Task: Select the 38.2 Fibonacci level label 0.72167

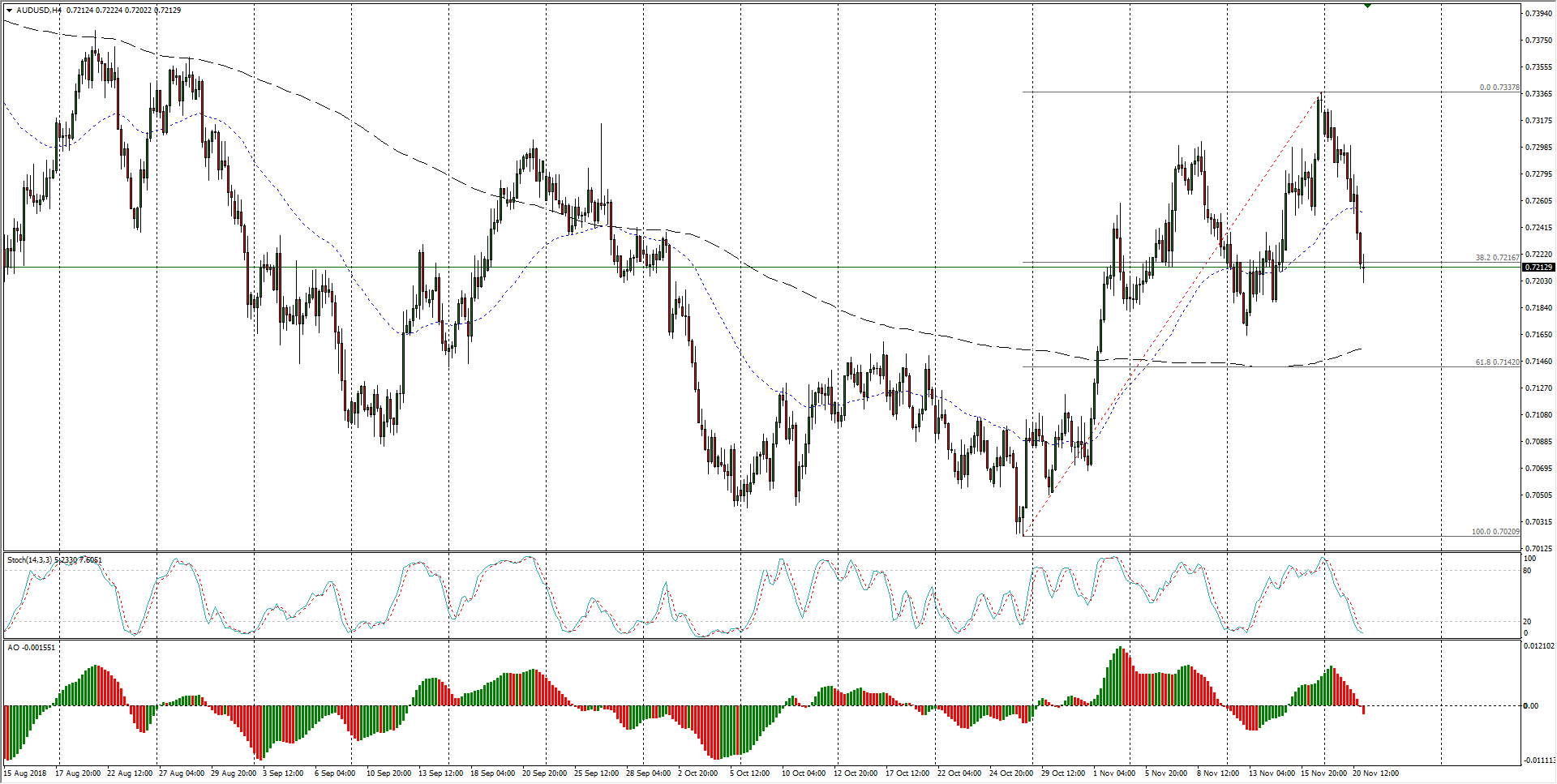Action: pyautogui.click(x=1497, y=258)
